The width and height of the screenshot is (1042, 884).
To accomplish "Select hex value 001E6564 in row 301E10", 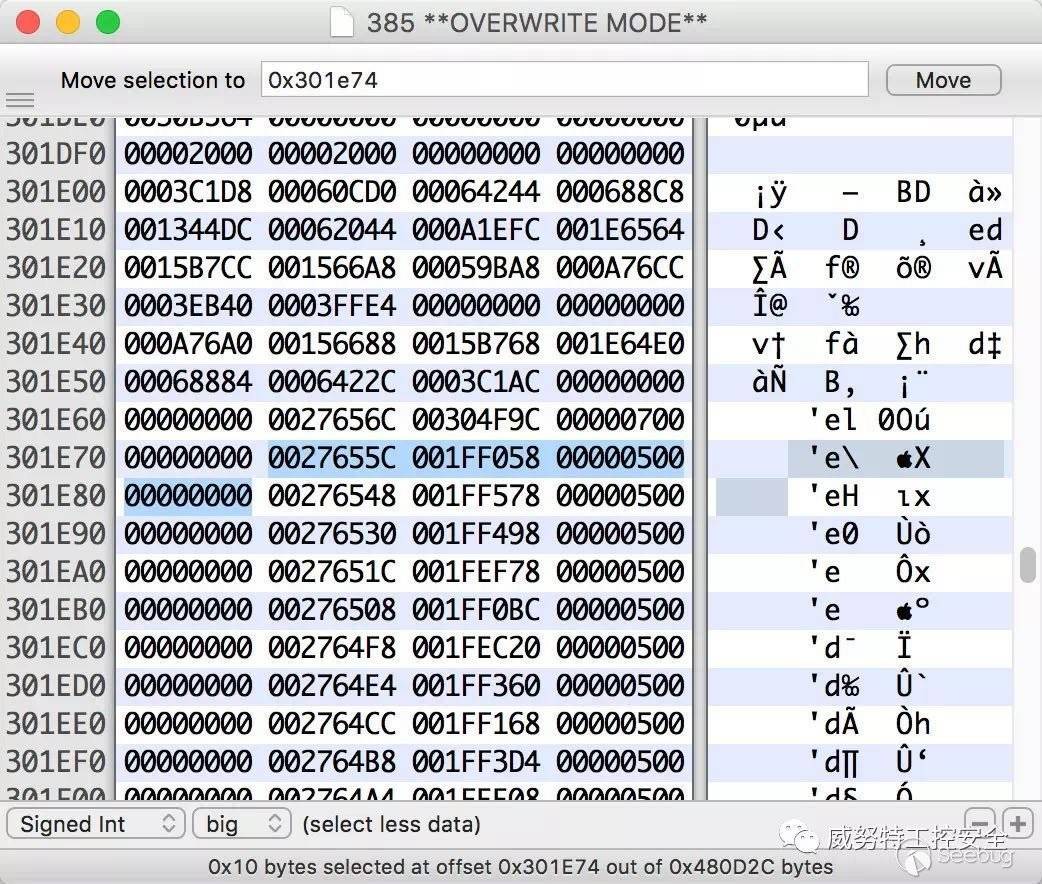I will (620, 230).
